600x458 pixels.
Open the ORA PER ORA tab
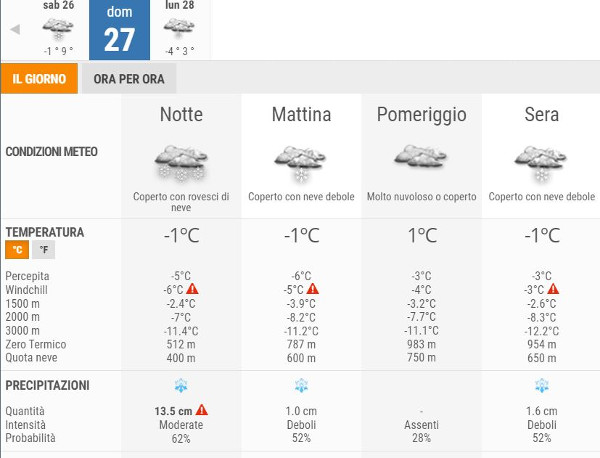[128, 79]
